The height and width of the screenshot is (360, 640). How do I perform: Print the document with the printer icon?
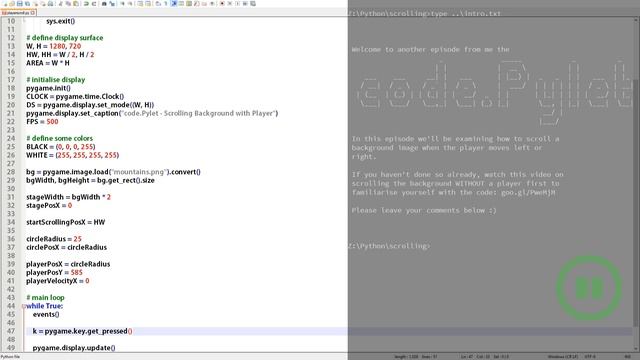[x=50, y=4]
